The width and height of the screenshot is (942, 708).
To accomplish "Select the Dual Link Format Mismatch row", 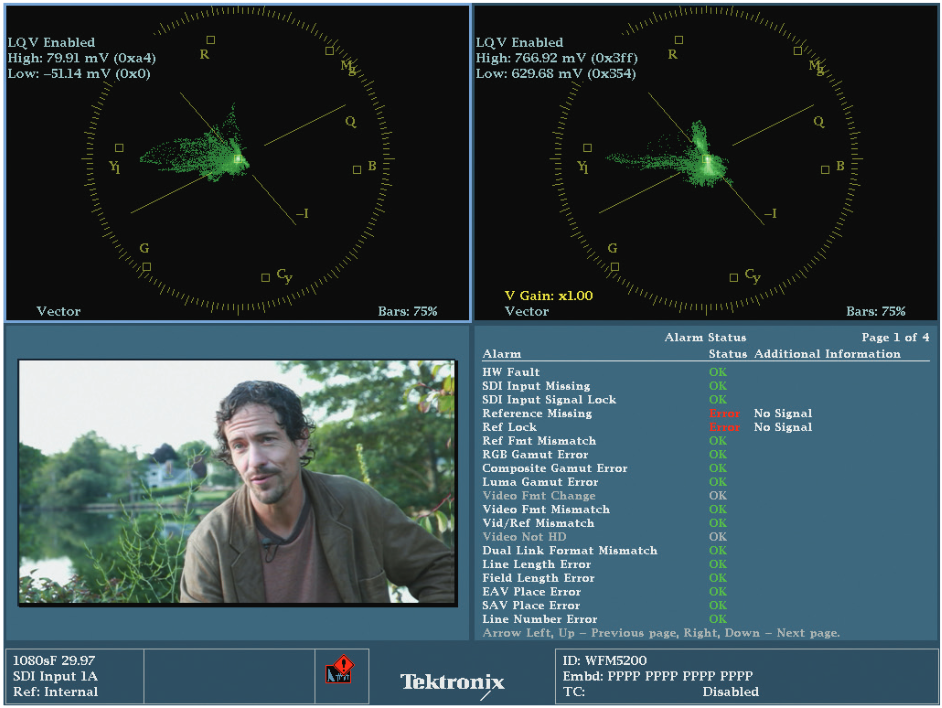I will [706, 551].
